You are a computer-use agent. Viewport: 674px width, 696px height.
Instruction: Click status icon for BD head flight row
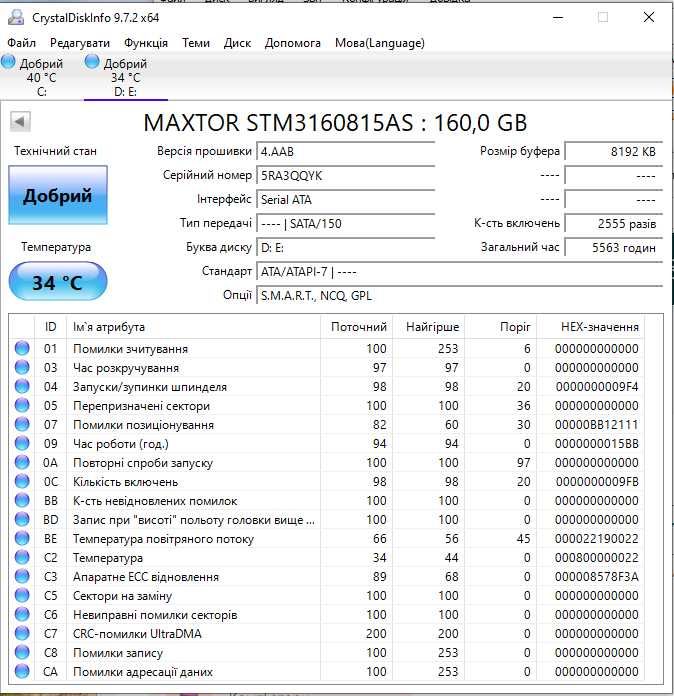click(x=22, y=519)
